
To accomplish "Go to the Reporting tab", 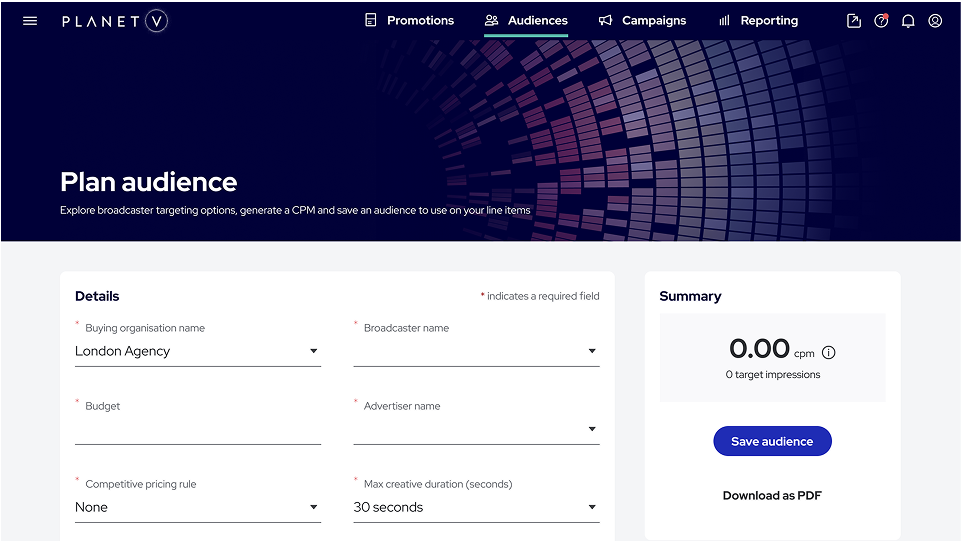I will [758, 21].
